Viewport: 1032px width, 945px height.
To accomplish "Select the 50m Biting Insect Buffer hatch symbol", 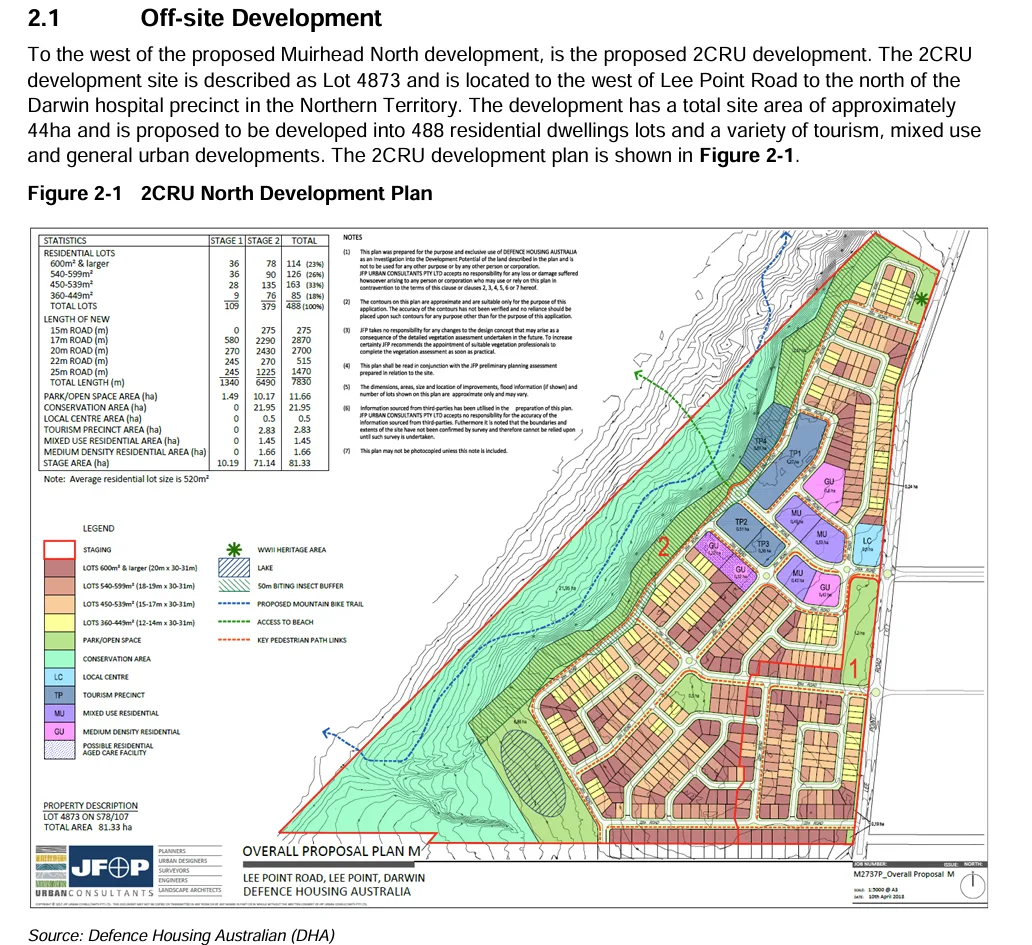I will pyautogui.click(x=234, y=586).
